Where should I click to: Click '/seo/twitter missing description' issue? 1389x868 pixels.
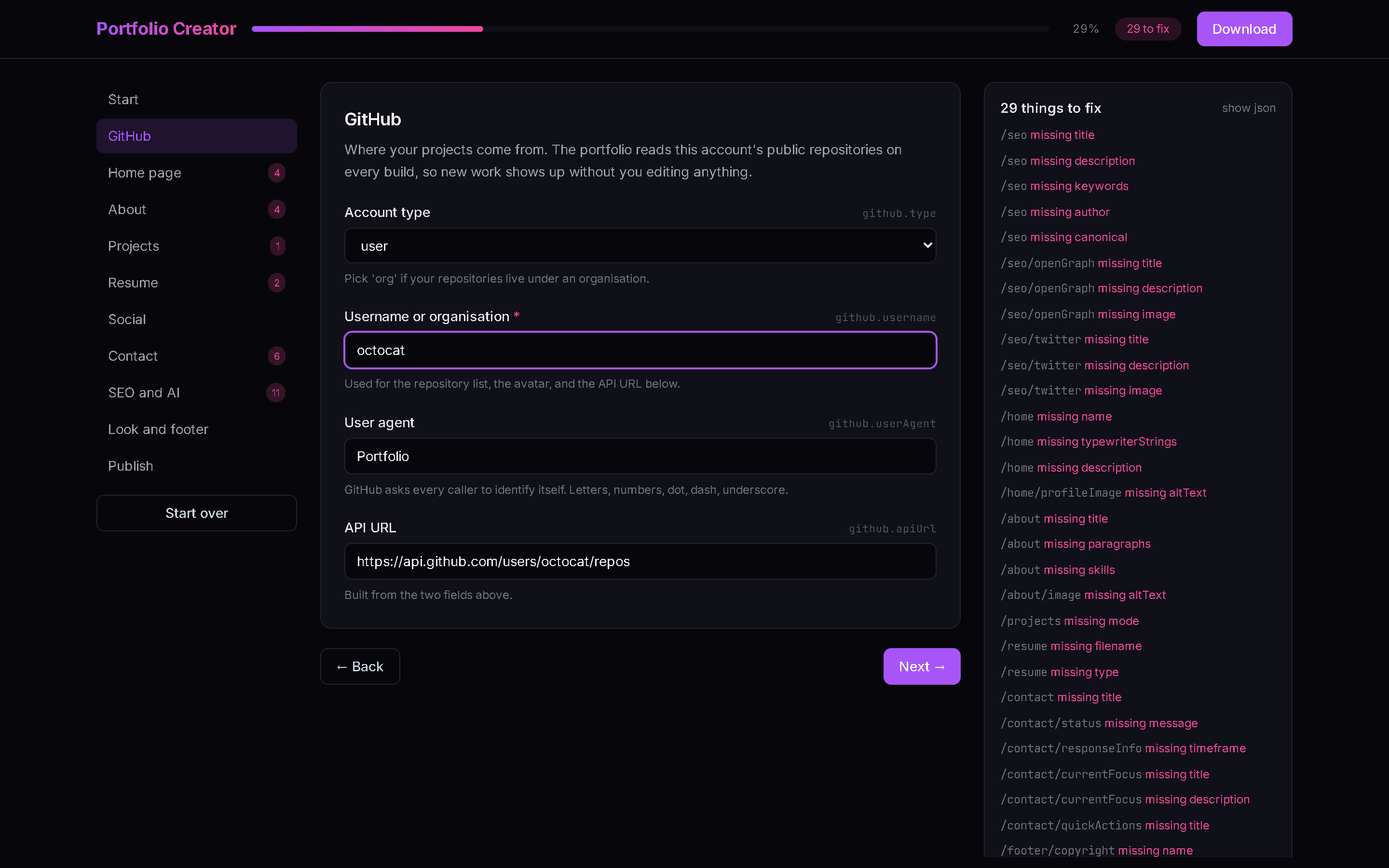(1094, 365)
